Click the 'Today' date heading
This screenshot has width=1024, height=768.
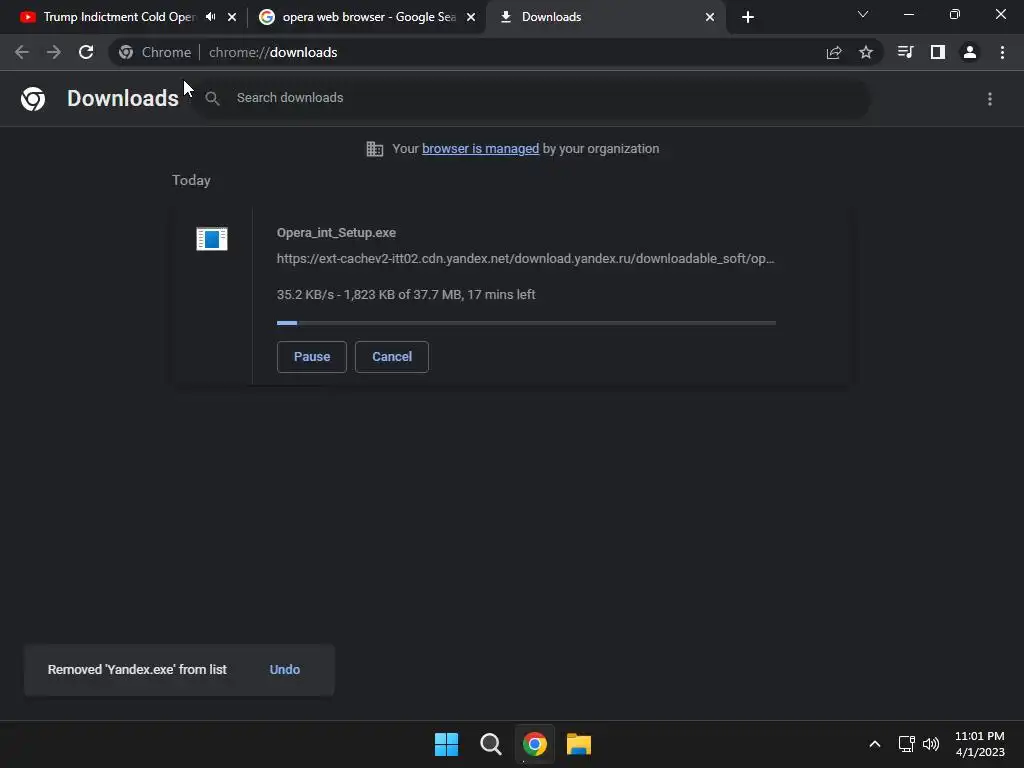191,180
